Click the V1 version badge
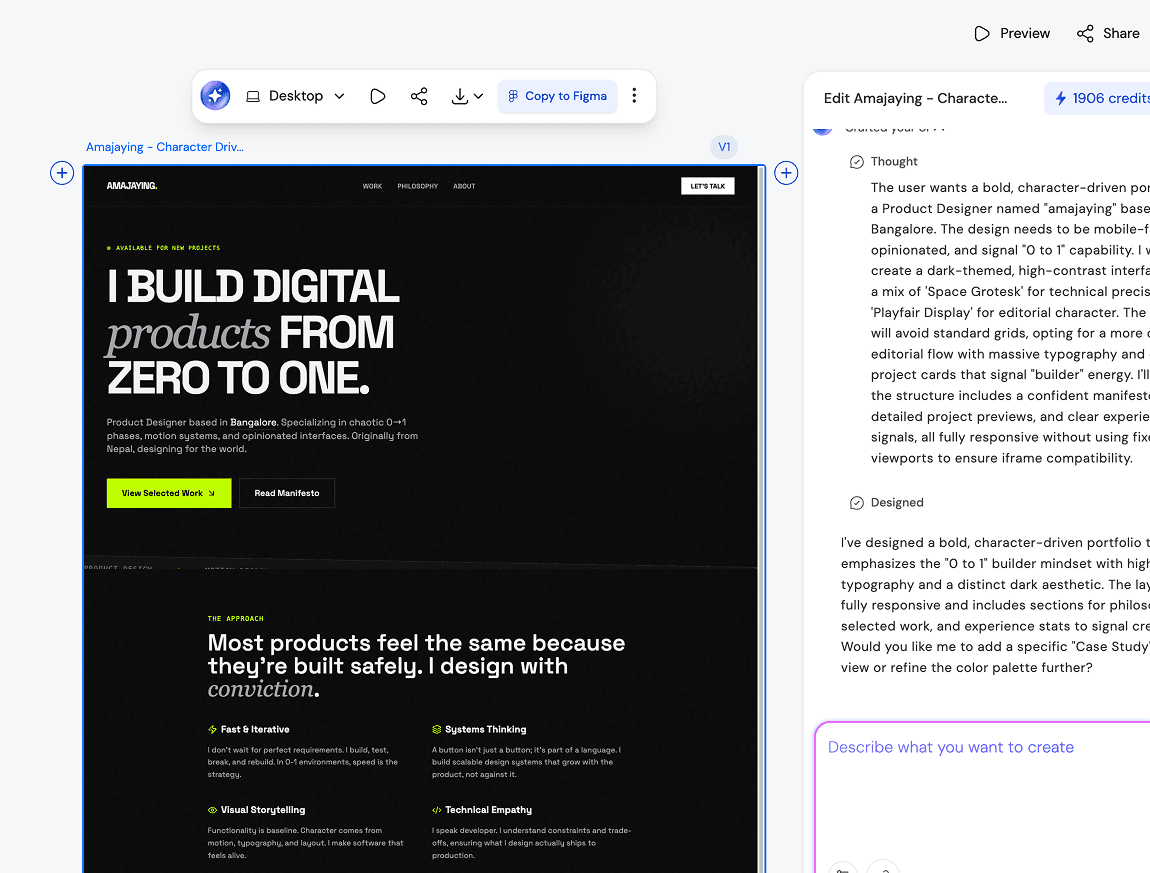This screenshot has width=1150, height=873. click(724, 147)
